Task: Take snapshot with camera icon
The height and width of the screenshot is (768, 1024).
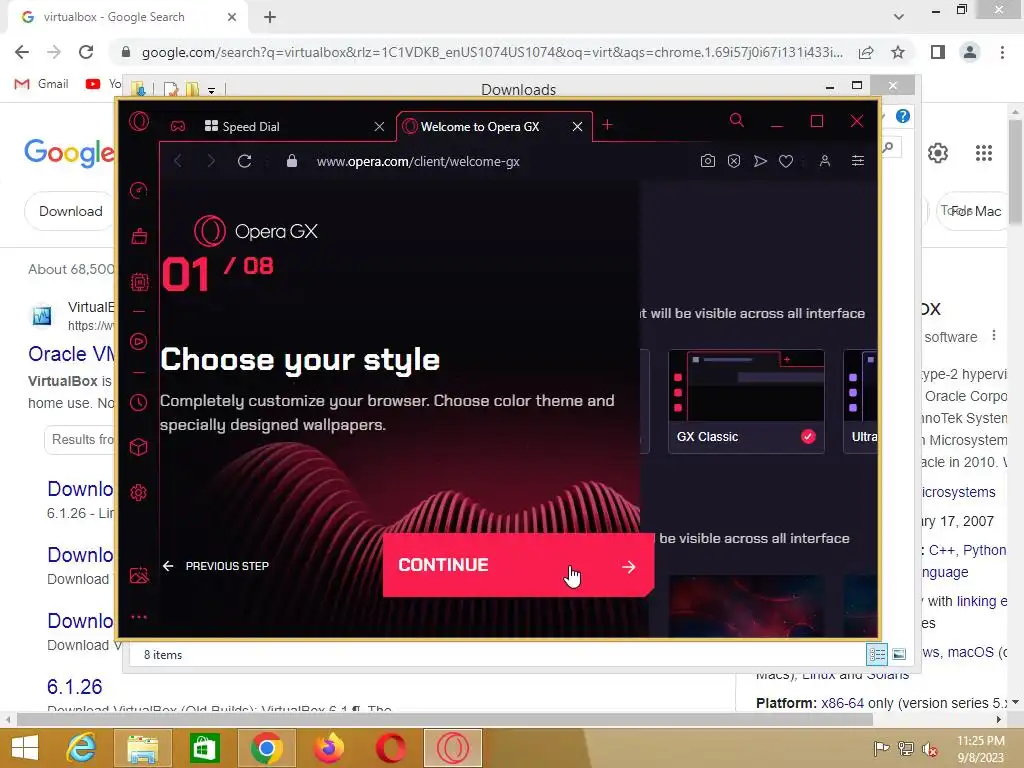Action: (x=707, y=161)
